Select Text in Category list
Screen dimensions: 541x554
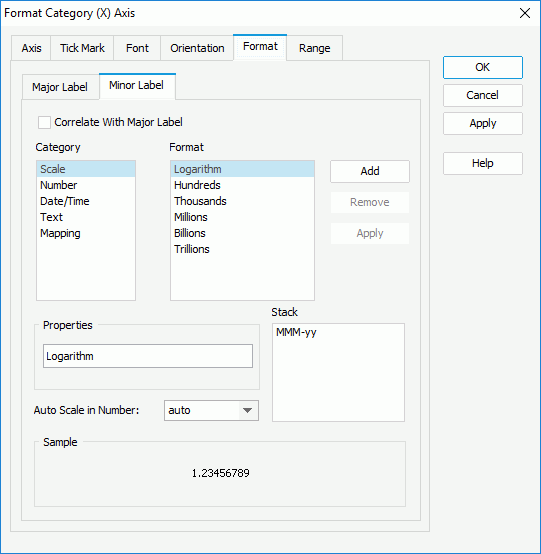point(86,217)
